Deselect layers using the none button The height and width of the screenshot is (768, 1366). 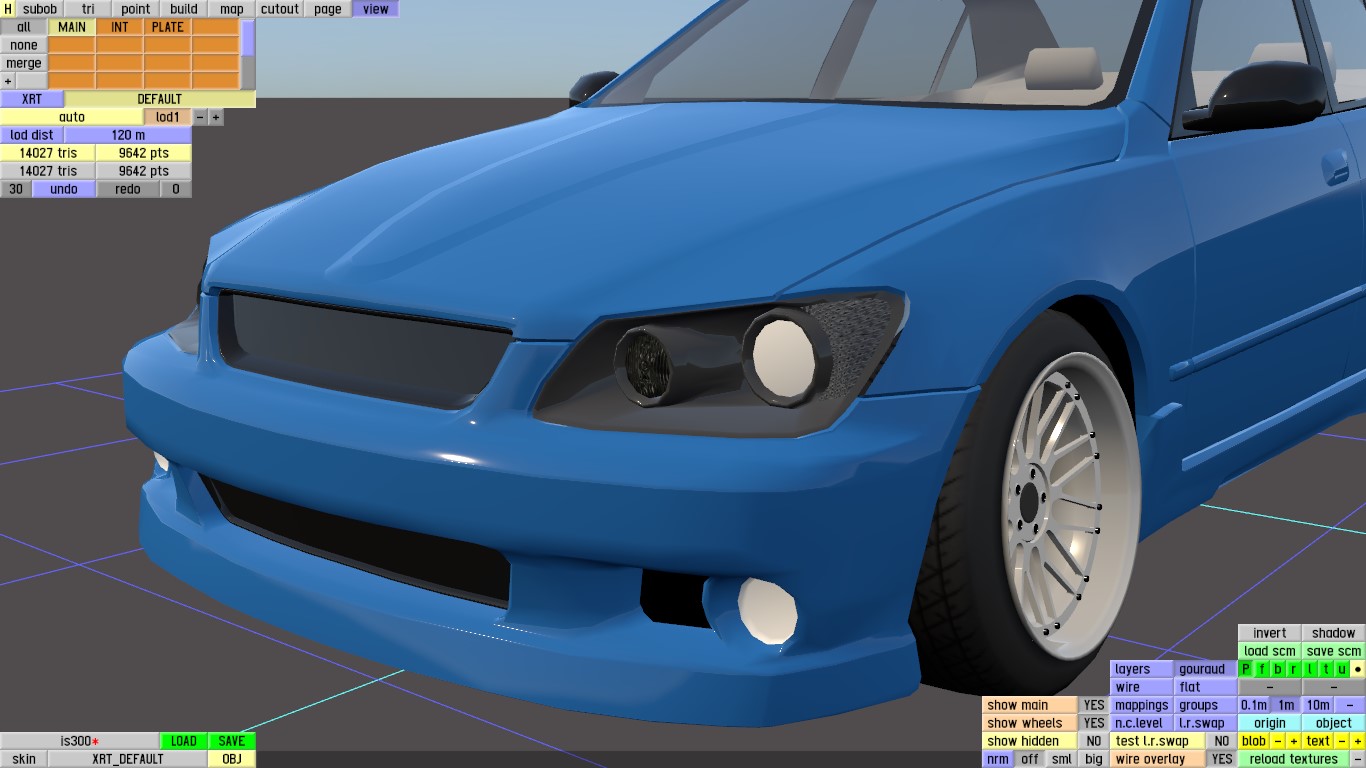pyautogui.click(x=24, y=45)
